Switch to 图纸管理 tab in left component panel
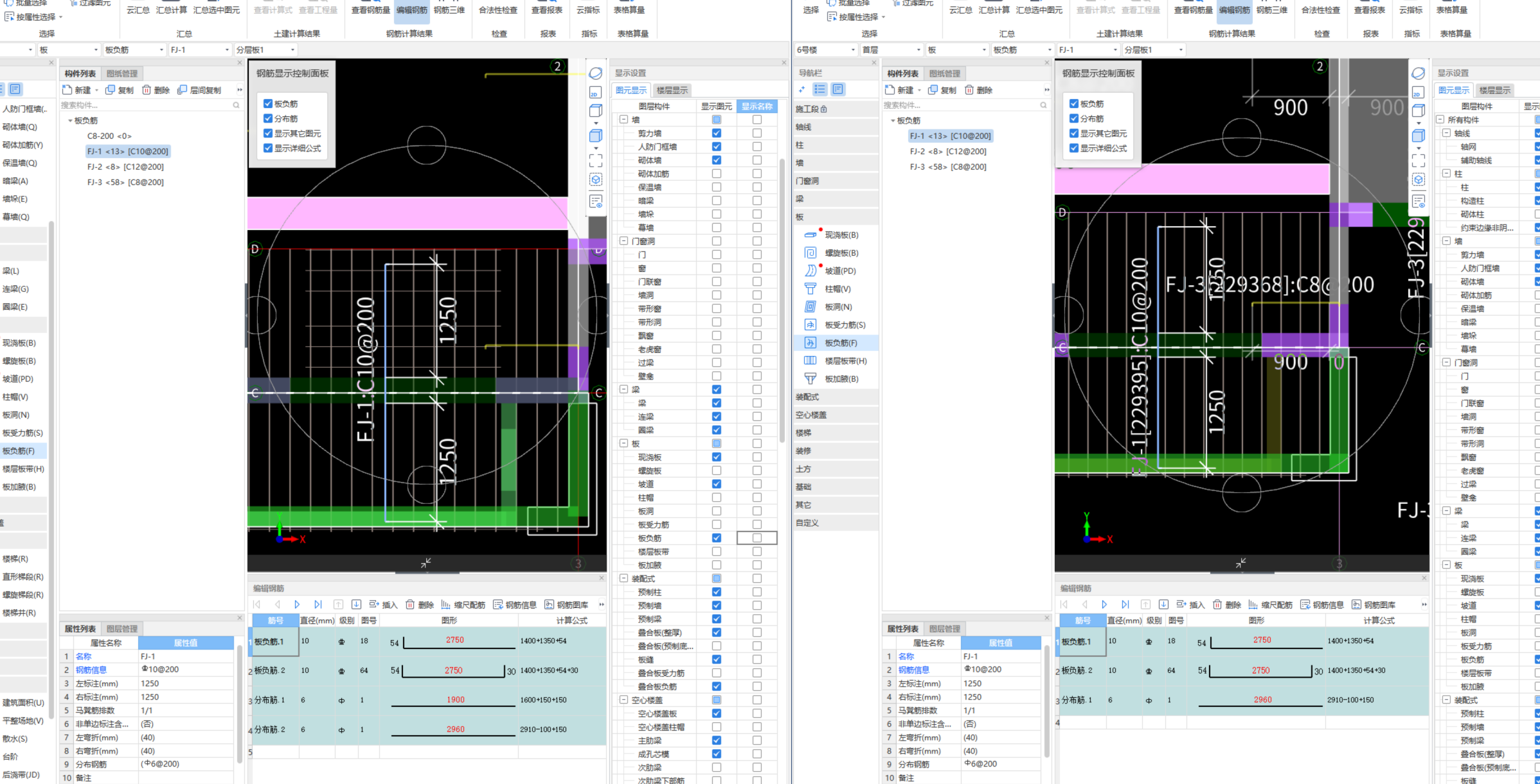Image resolution: width=1540 pixels, height=784 pixels. tap(122, 74)
